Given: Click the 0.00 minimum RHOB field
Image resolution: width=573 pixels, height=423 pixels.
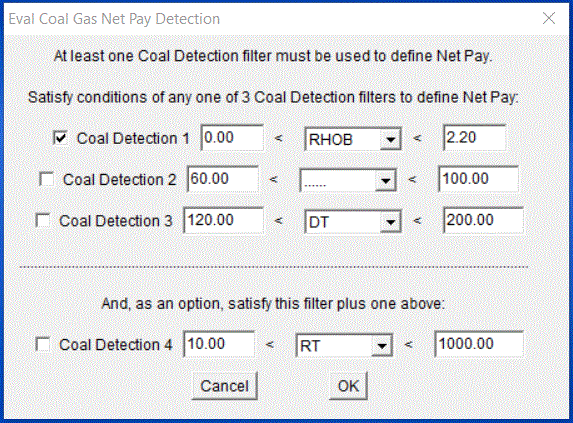Looking at the screenshot, I should click(x=232, y=138).
